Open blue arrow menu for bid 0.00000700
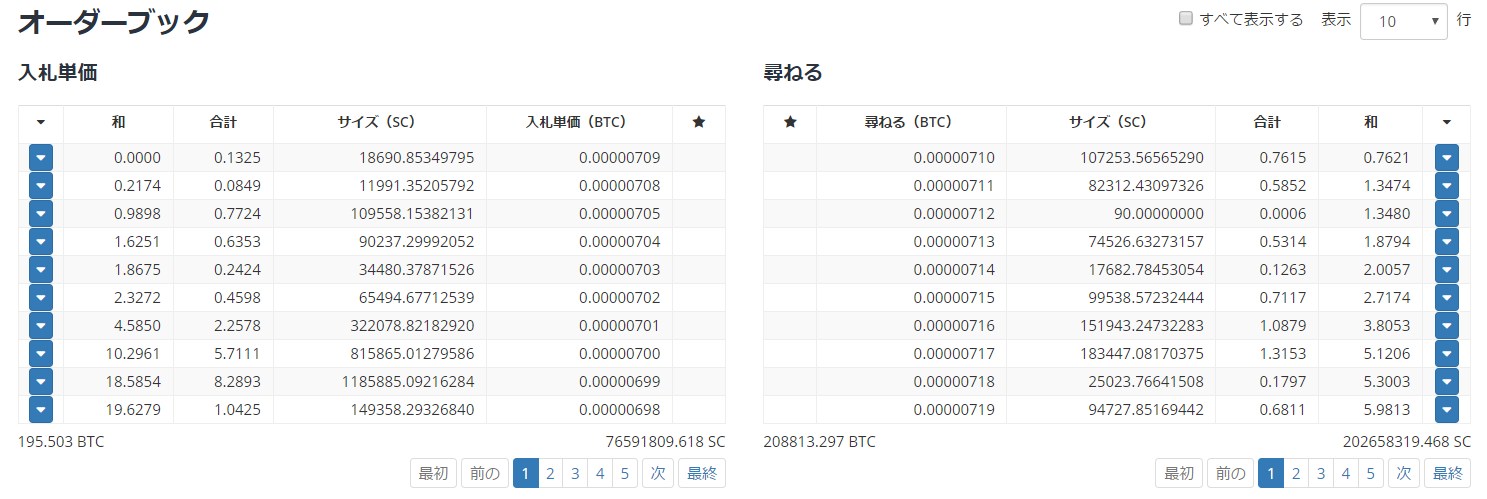The height and width of the screenshot is (499, 1487). [41, 354]
